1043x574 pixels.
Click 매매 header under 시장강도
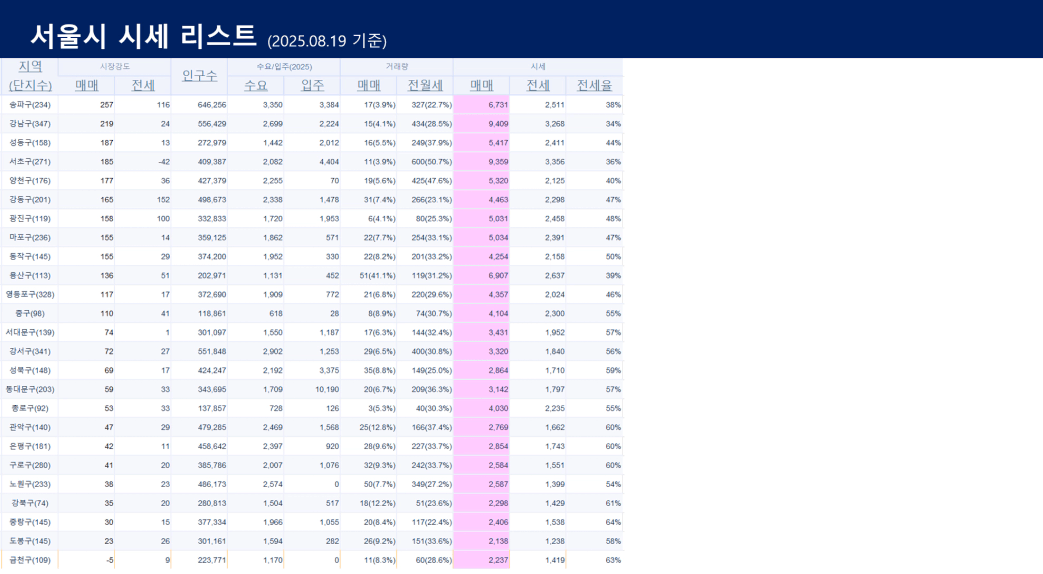pyautogui.click(x=86, y=85)
